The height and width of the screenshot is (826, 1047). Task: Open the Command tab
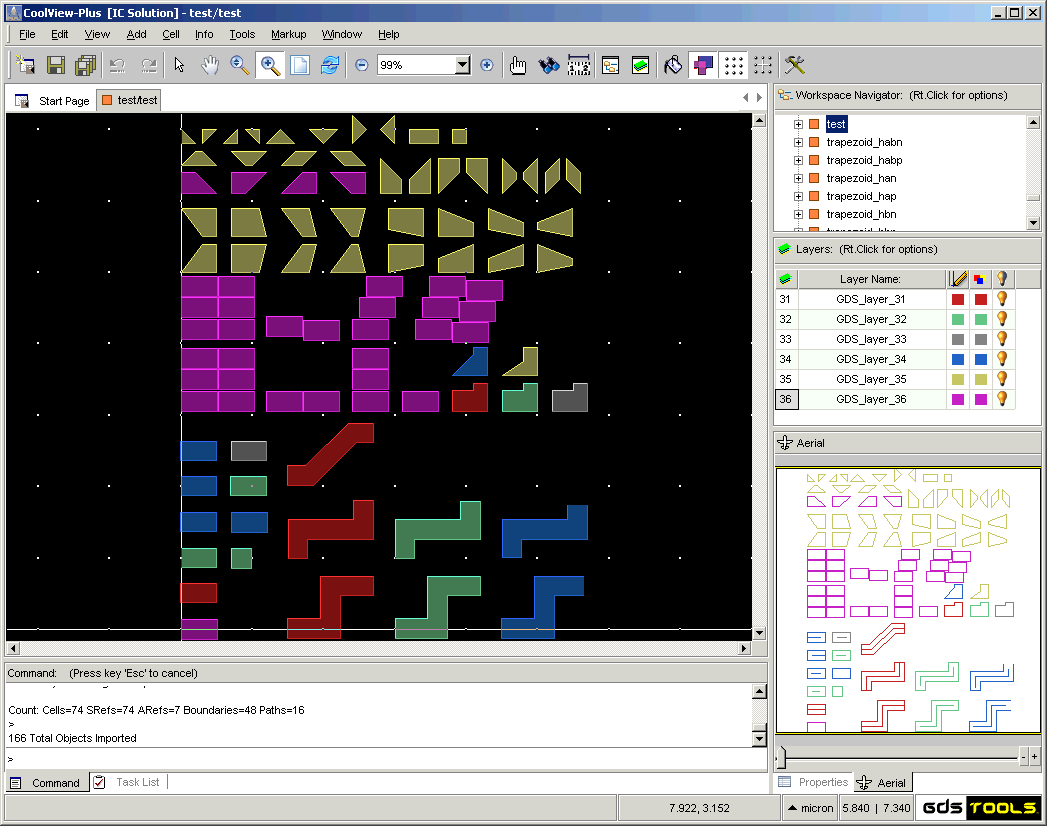[x=47, y=783]
